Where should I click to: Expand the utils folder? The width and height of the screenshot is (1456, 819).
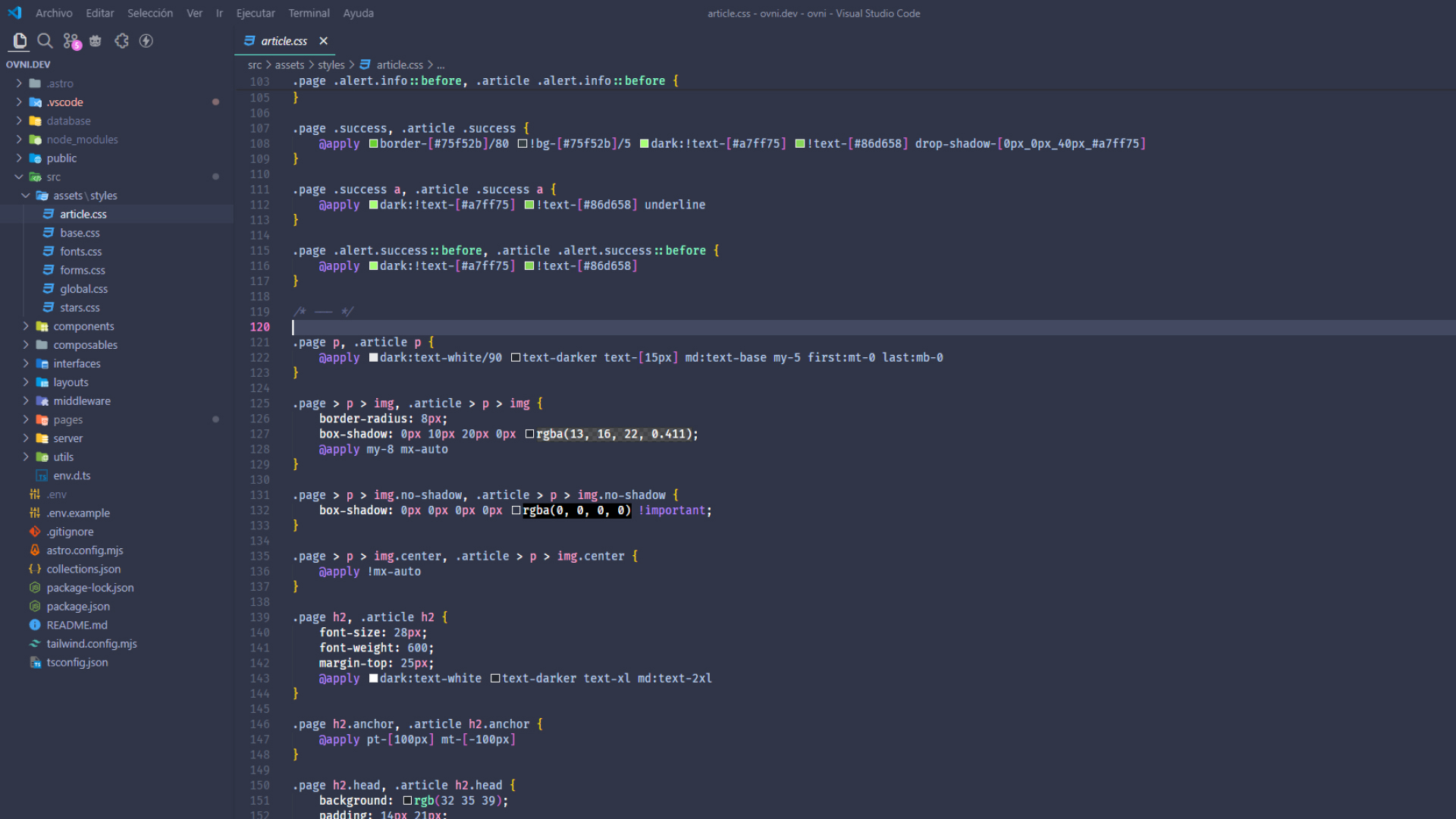(x=26, y=457)
